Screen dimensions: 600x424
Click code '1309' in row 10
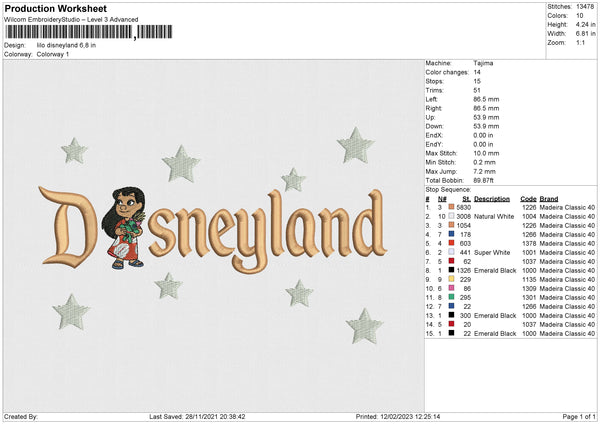tap(529, 289)
